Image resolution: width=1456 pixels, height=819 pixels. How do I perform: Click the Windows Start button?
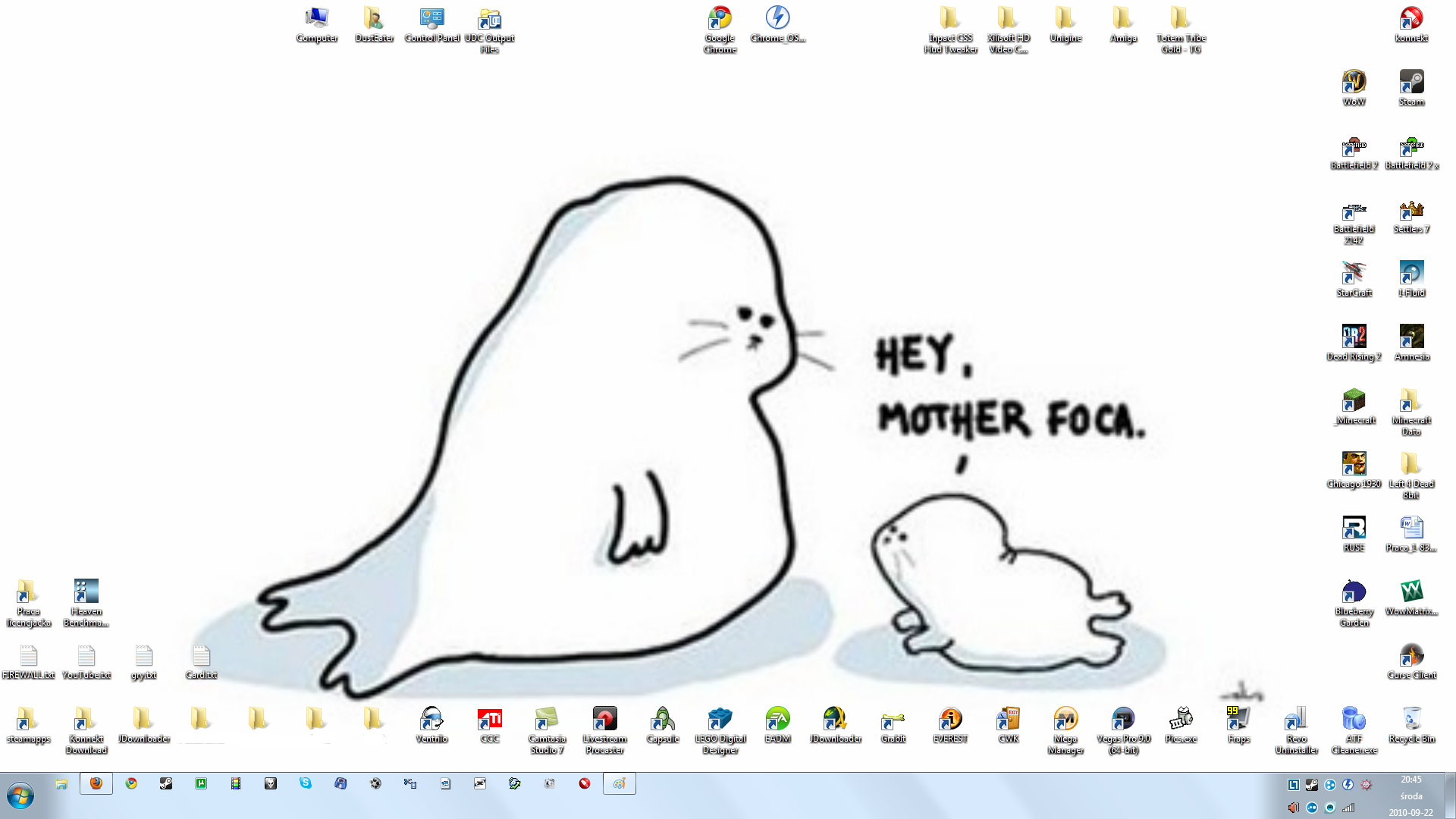[20, 795]
